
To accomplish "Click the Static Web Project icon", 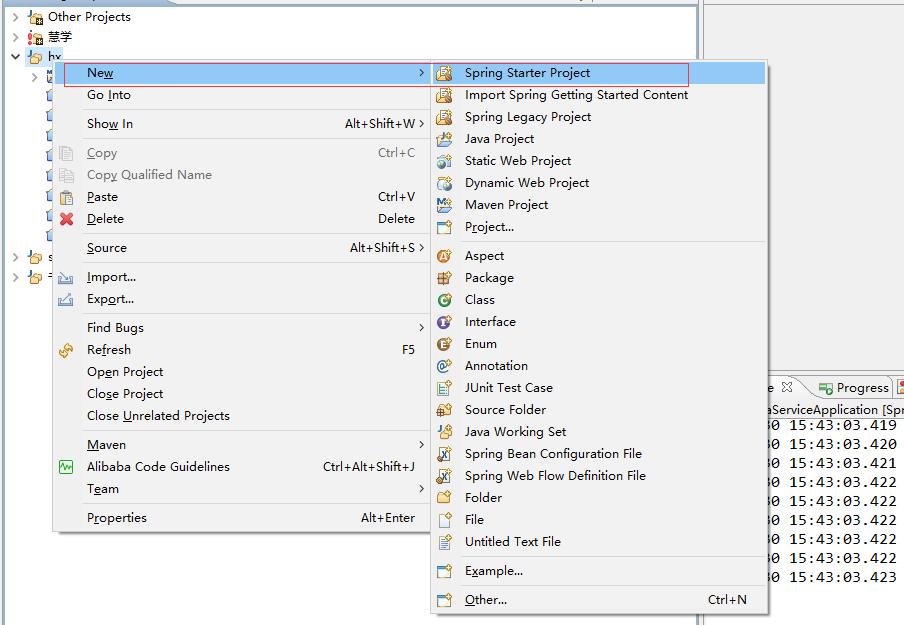I will coord(445,161).
